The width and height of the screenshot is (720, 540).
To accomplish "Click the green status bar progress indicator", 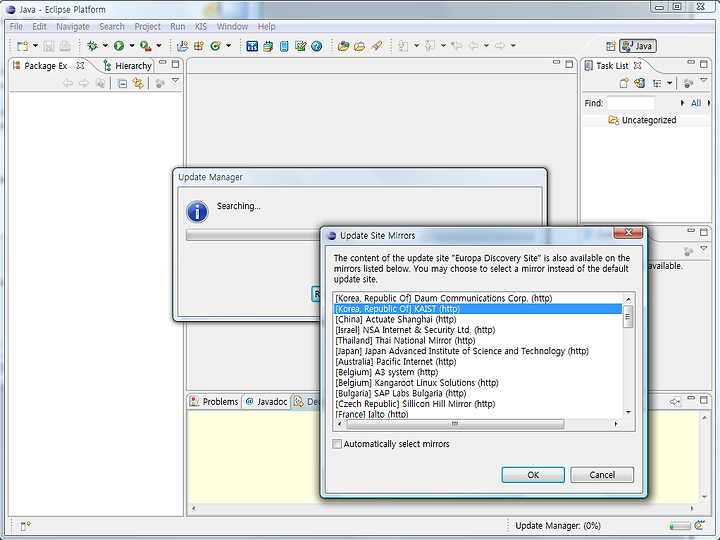I will 680,525.
